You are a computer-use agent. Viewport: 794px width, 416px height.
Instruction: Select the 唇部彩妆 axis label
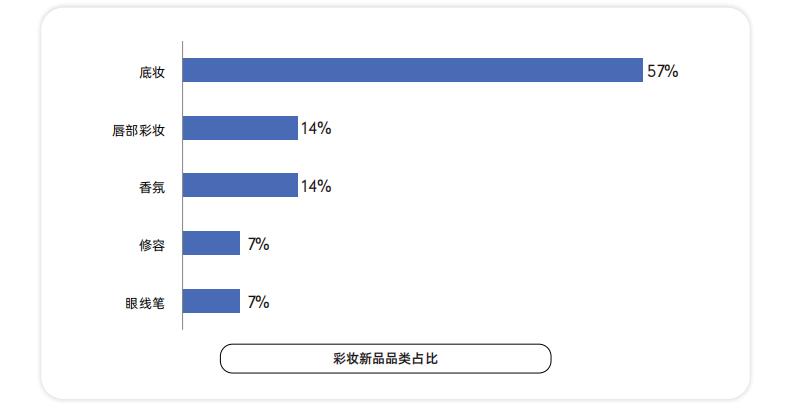coord(138,129)
